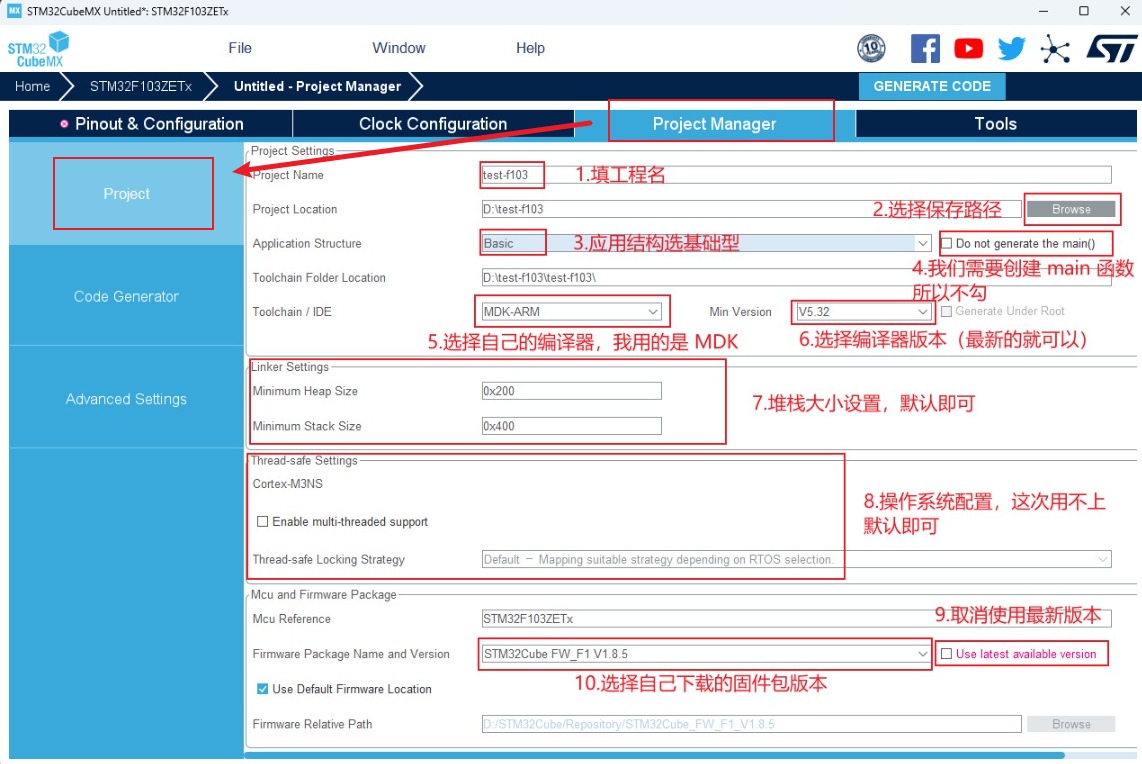The image size is (1142, 764).
Task: Minimize the STM32CubeMX window
Action: click(x=1043, y=11)
